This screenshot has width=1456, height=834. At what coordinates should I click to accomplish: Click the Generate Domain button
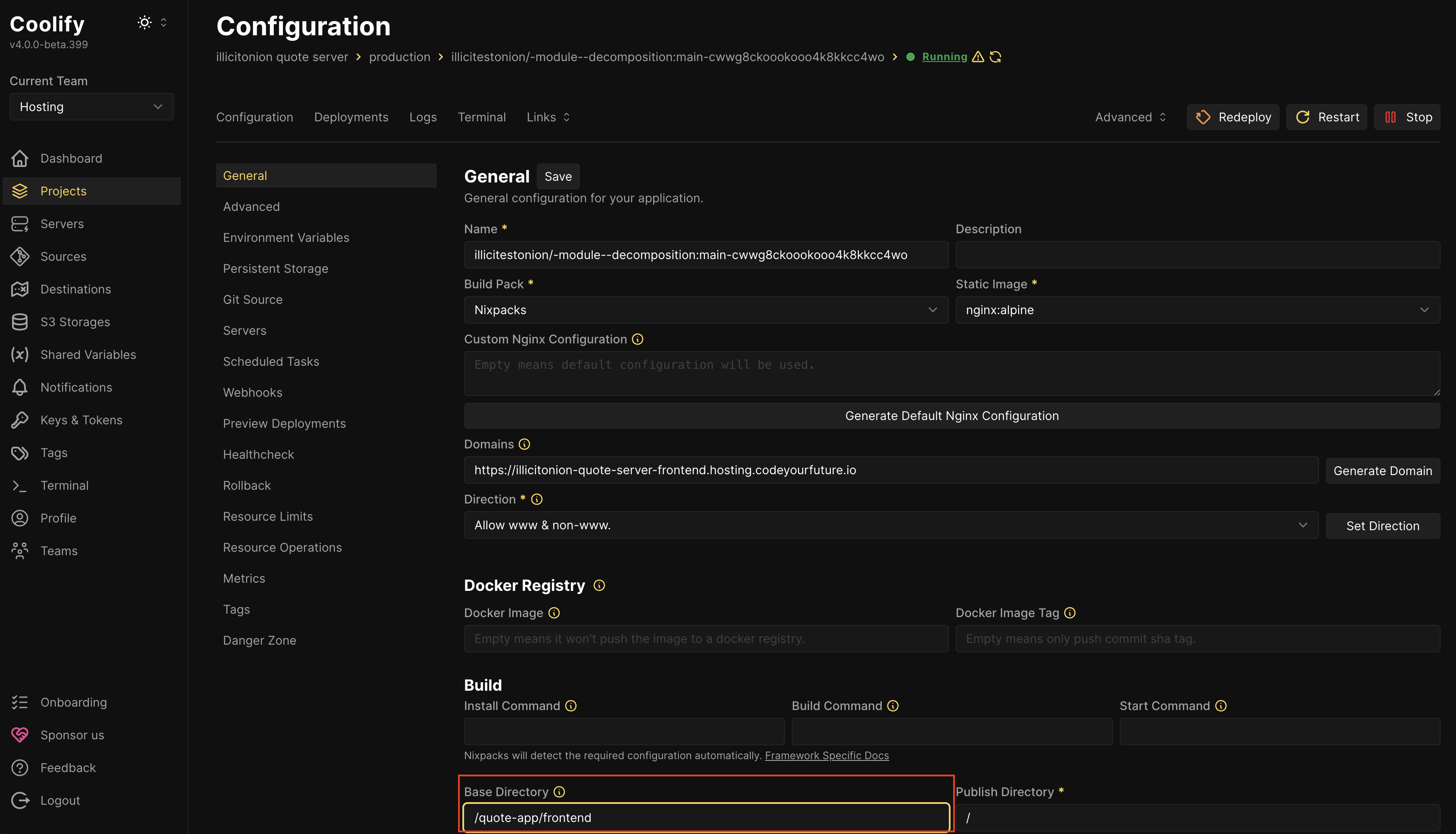tap(1383, 470)
